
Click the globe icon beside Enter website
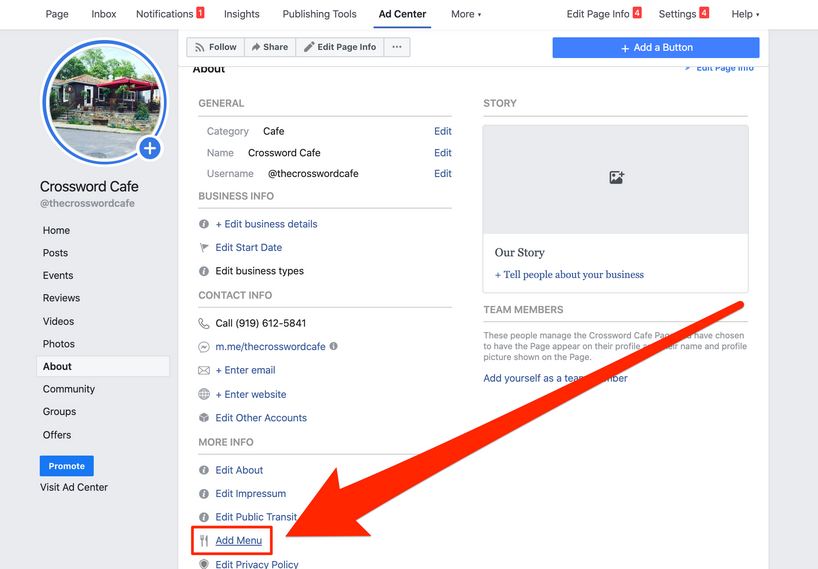point(203,394)
